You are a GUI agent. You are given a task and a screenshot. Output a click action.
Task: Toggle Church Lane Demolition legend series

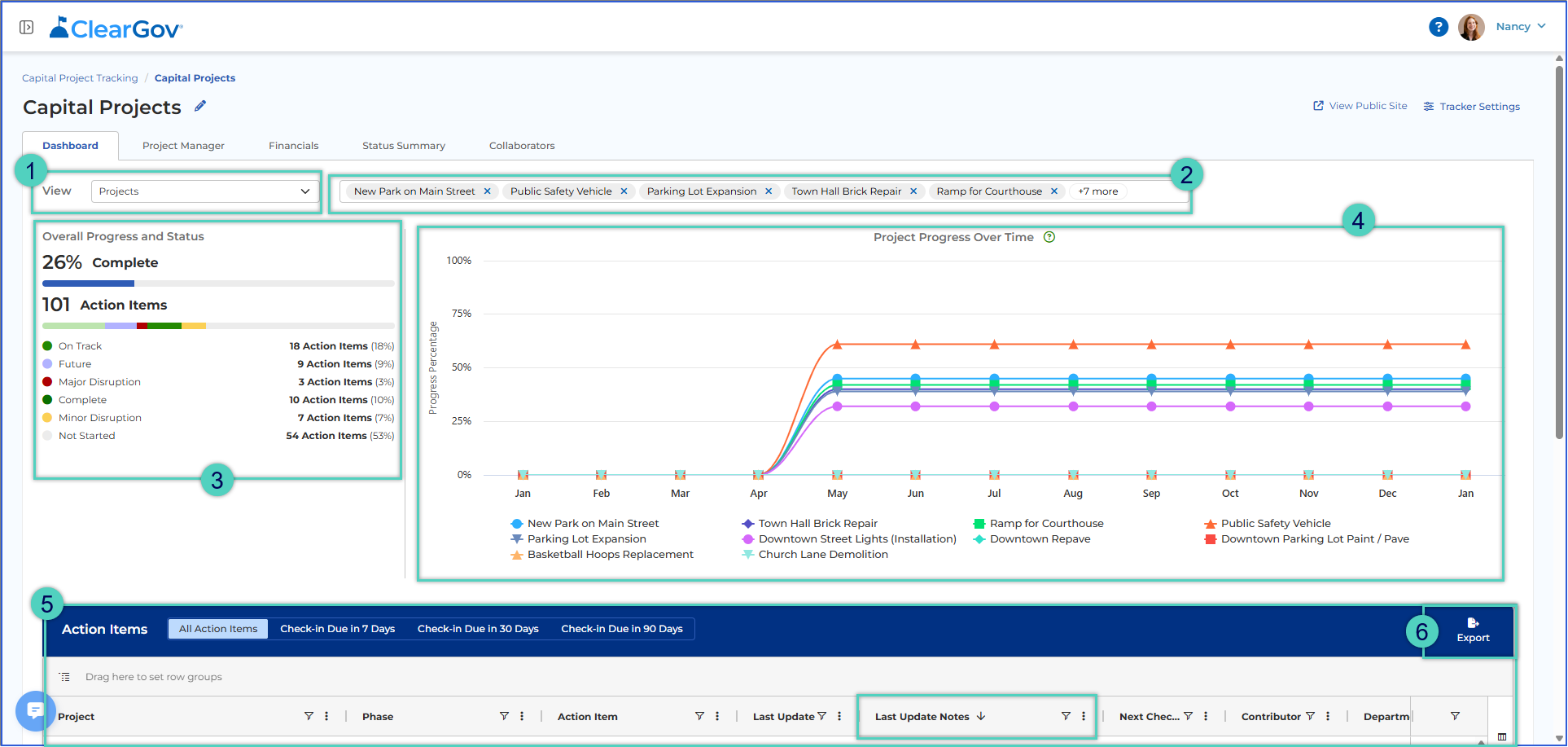(815, 555)
